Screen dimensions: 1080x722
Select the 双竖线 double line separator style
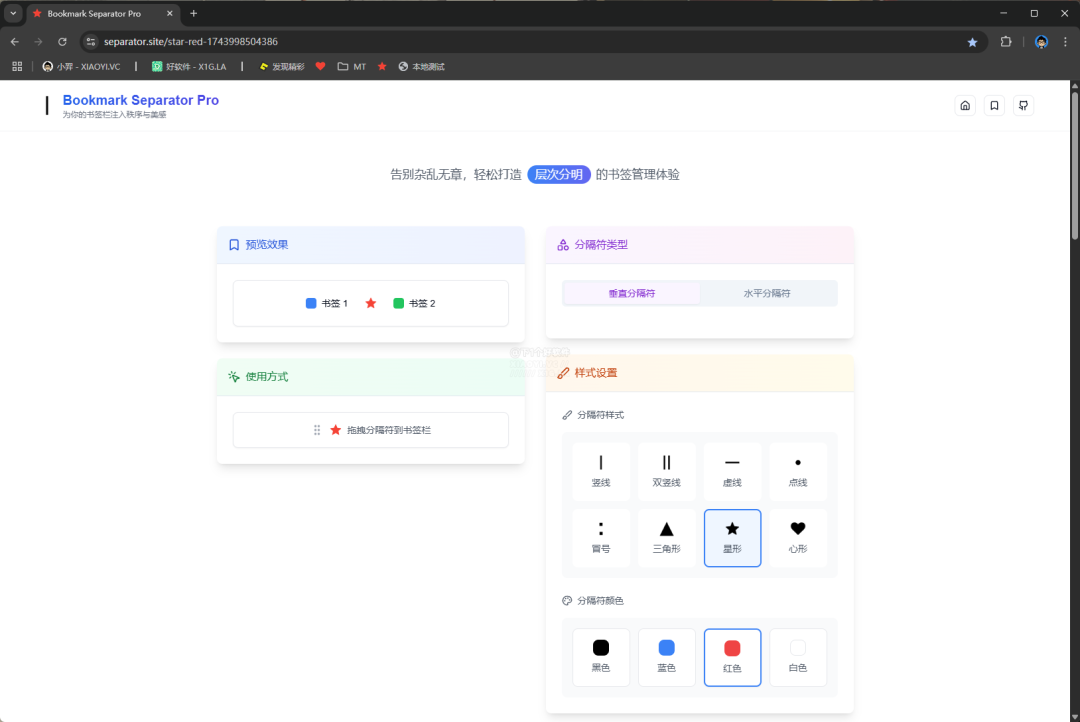(x=666, y=471)
